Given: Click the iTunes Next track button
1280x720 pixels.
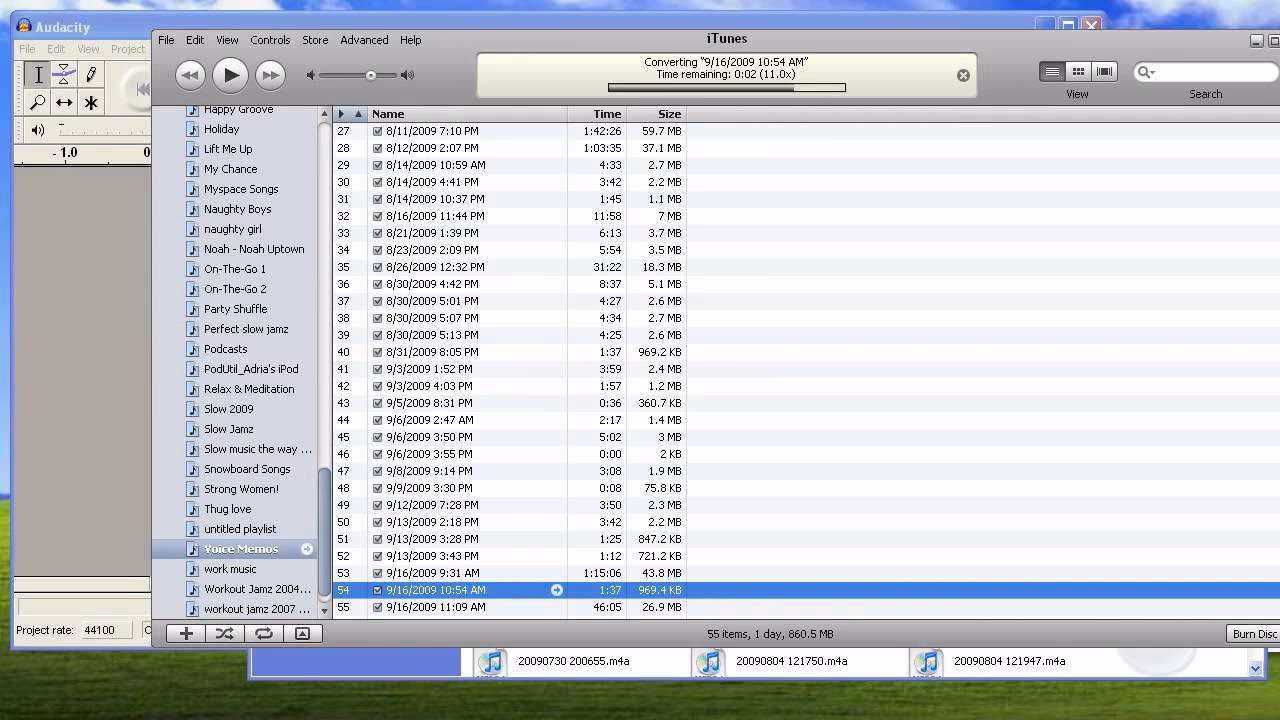Looking at the screenshot, I should (270, 75).
